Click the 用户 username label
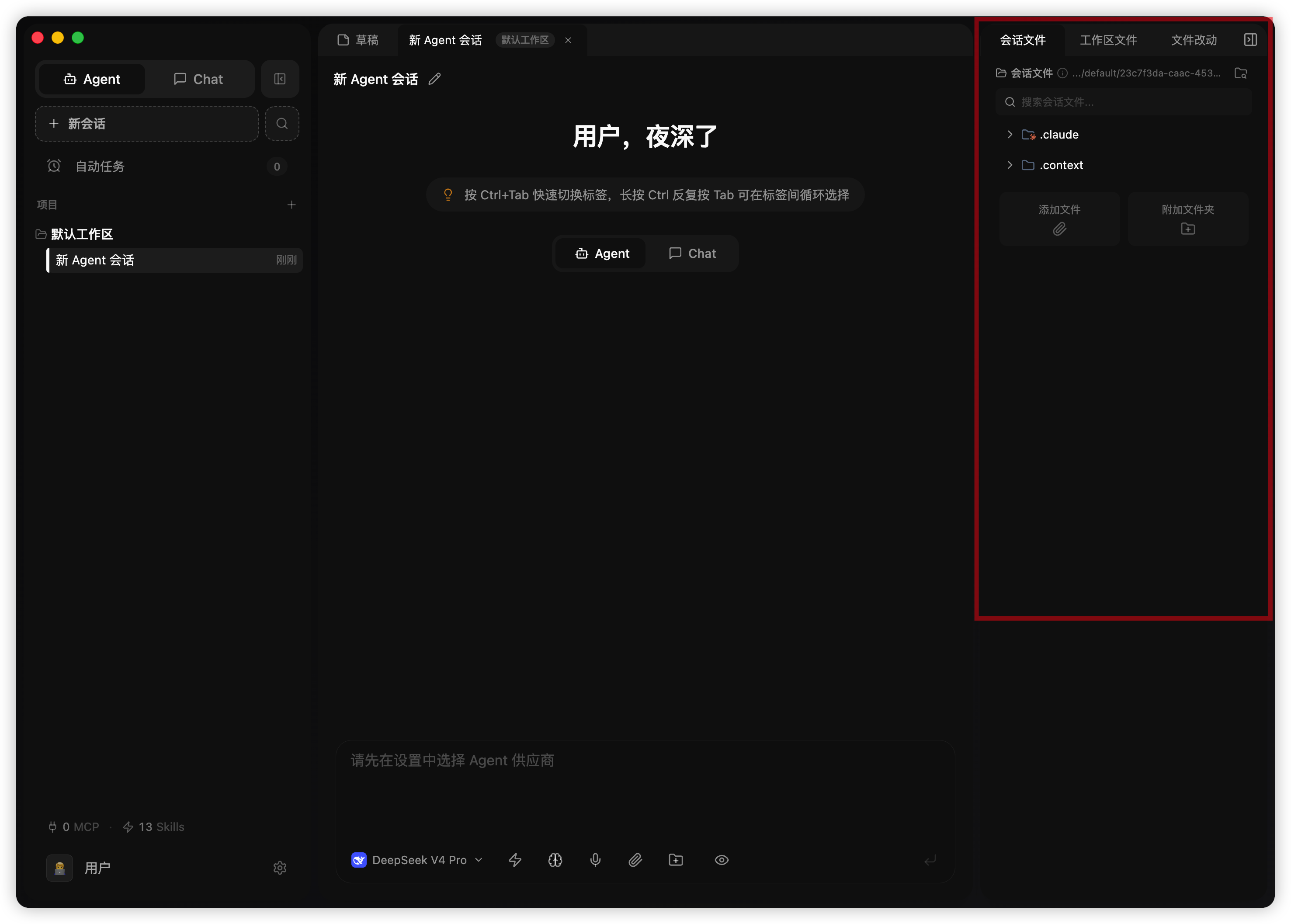The width and height of the screenshot is (1291, 924). pos(97,868)
